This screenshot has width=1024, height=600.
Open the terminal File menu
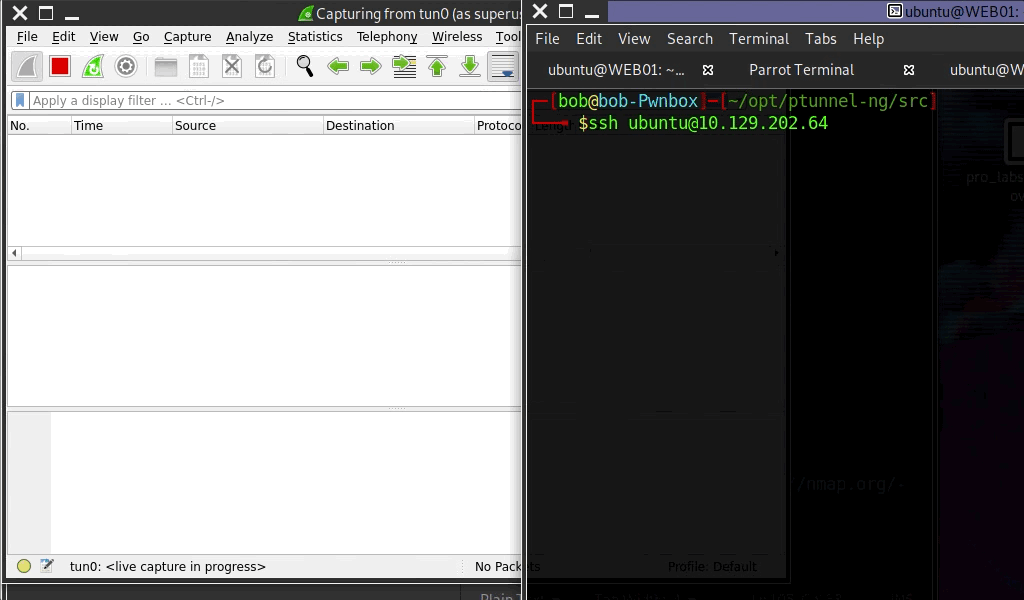[x=547, y=39]
